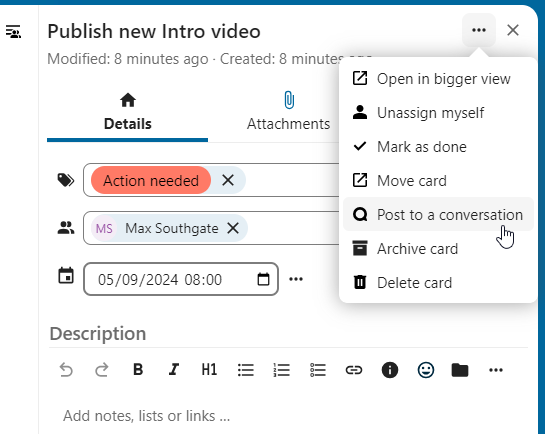Open the due date more options menu

(x=296, y=279)
